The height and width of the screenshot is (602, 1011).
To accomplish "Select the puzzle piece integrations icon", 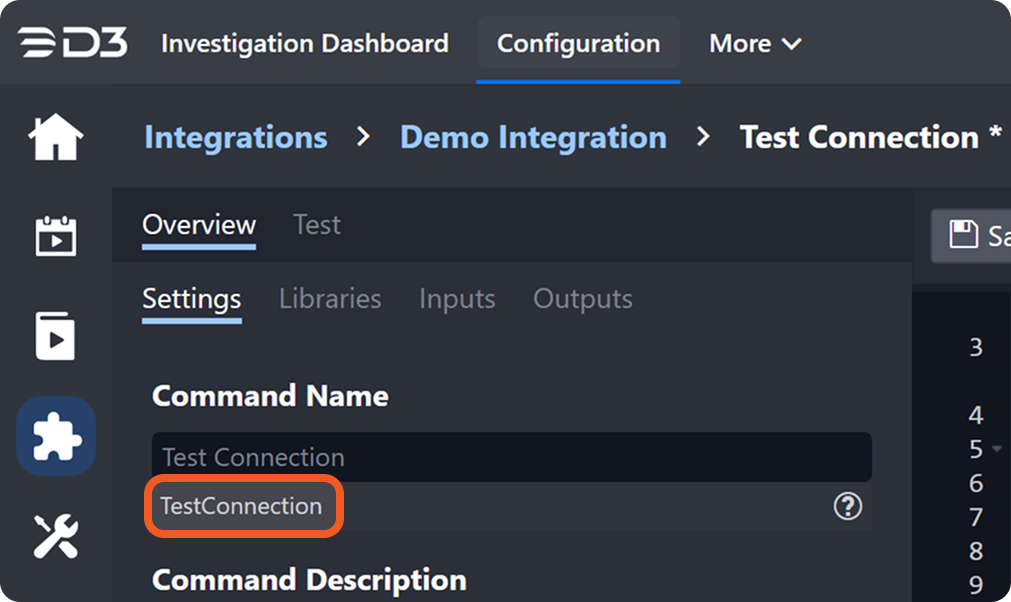I will point(56,436).
